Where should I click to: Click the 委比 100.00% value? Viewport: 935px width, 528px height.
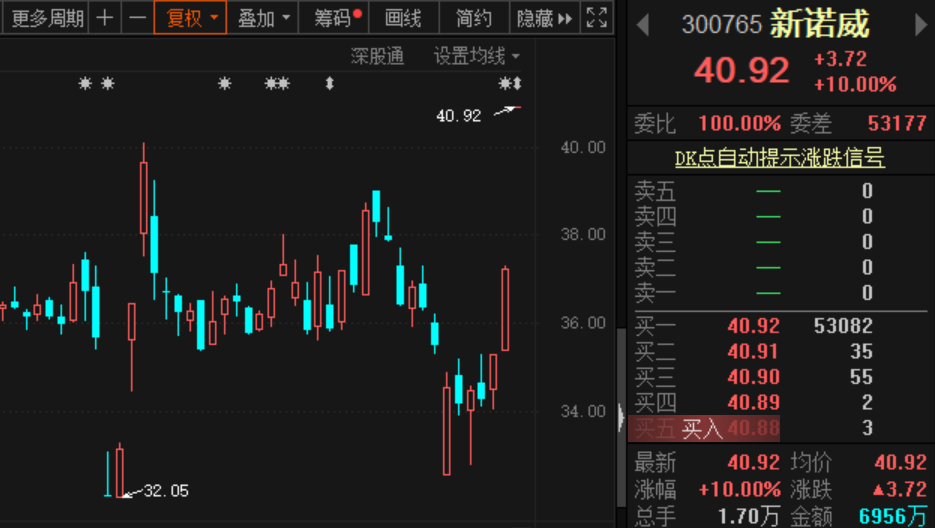coord(739,124)
